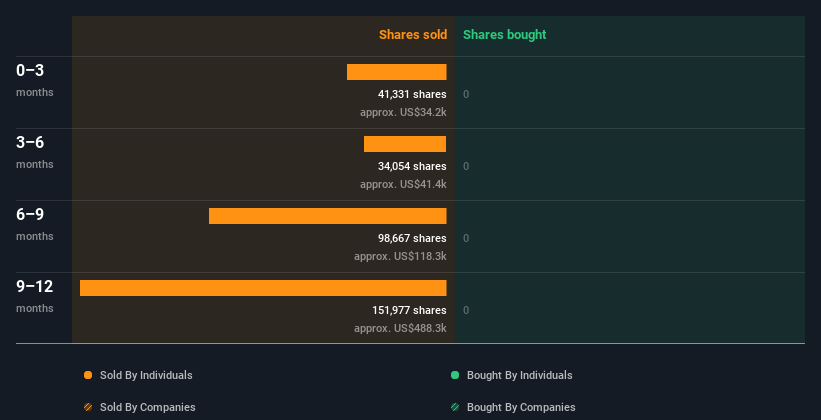Select the Bought By Individuals legend label

519,375
